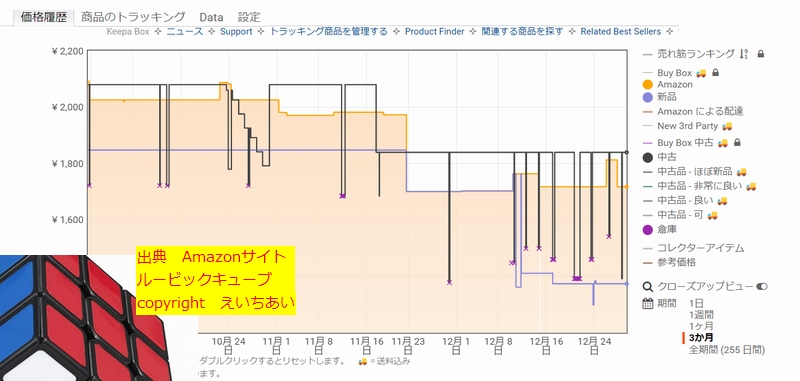This screenshot has height=381, width=800.
Task: Select the 全期間 (255 日間) range
Action: click(727, 349)
